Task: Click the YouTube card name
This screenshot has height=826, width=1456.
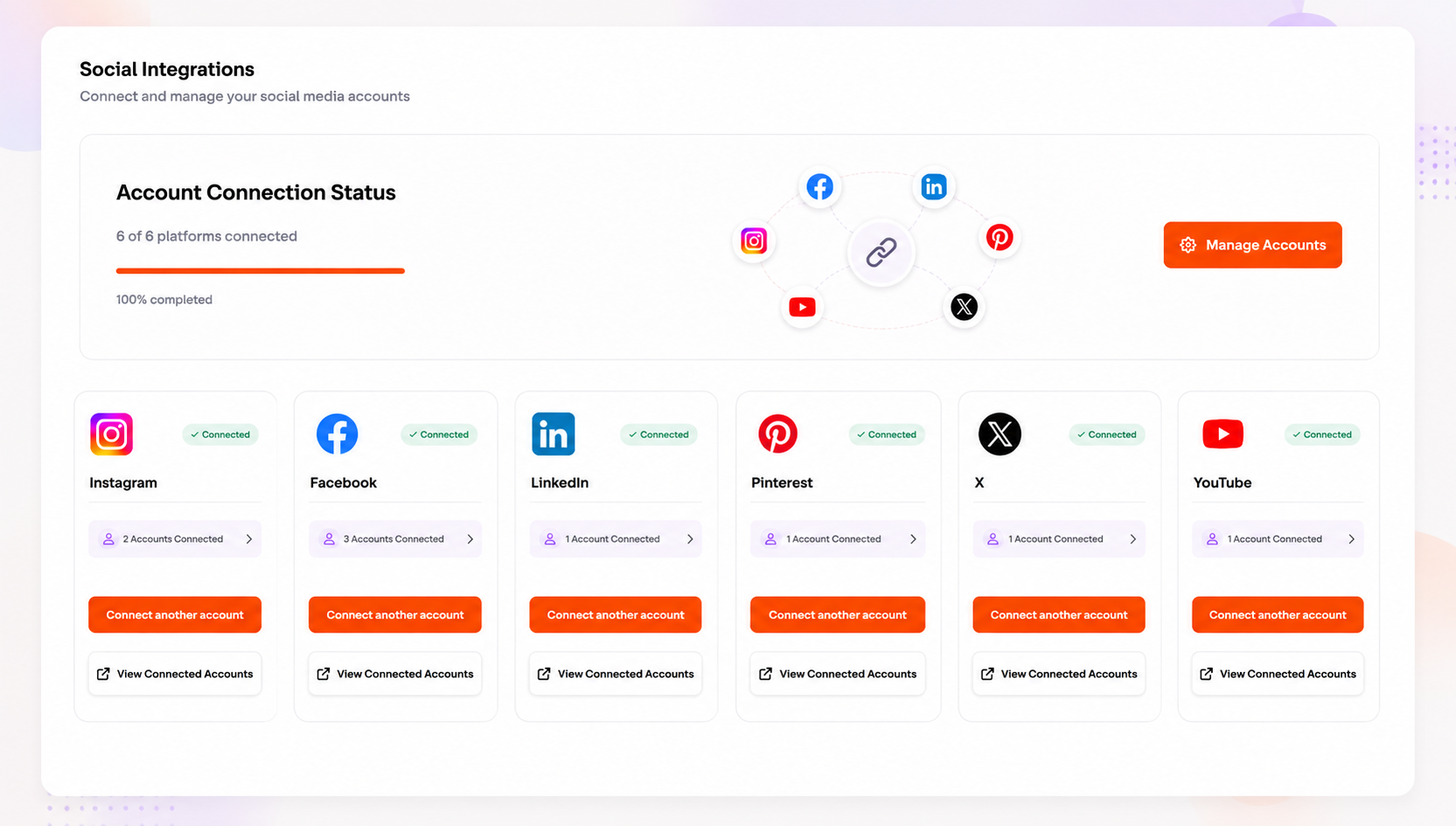Action: (x=1223, y=482)
